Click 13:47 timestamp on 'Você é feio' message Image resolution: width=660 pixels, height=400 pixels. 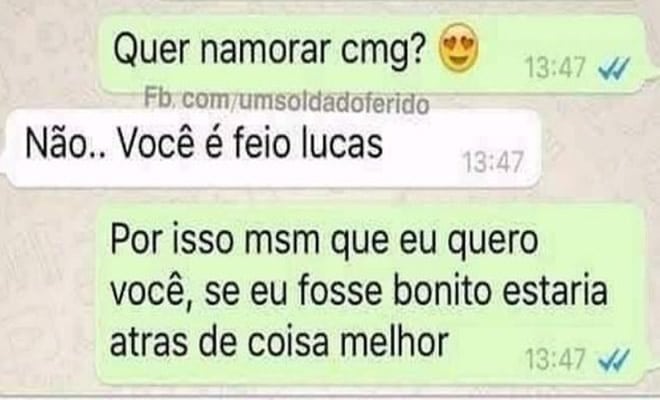[493, 162]
